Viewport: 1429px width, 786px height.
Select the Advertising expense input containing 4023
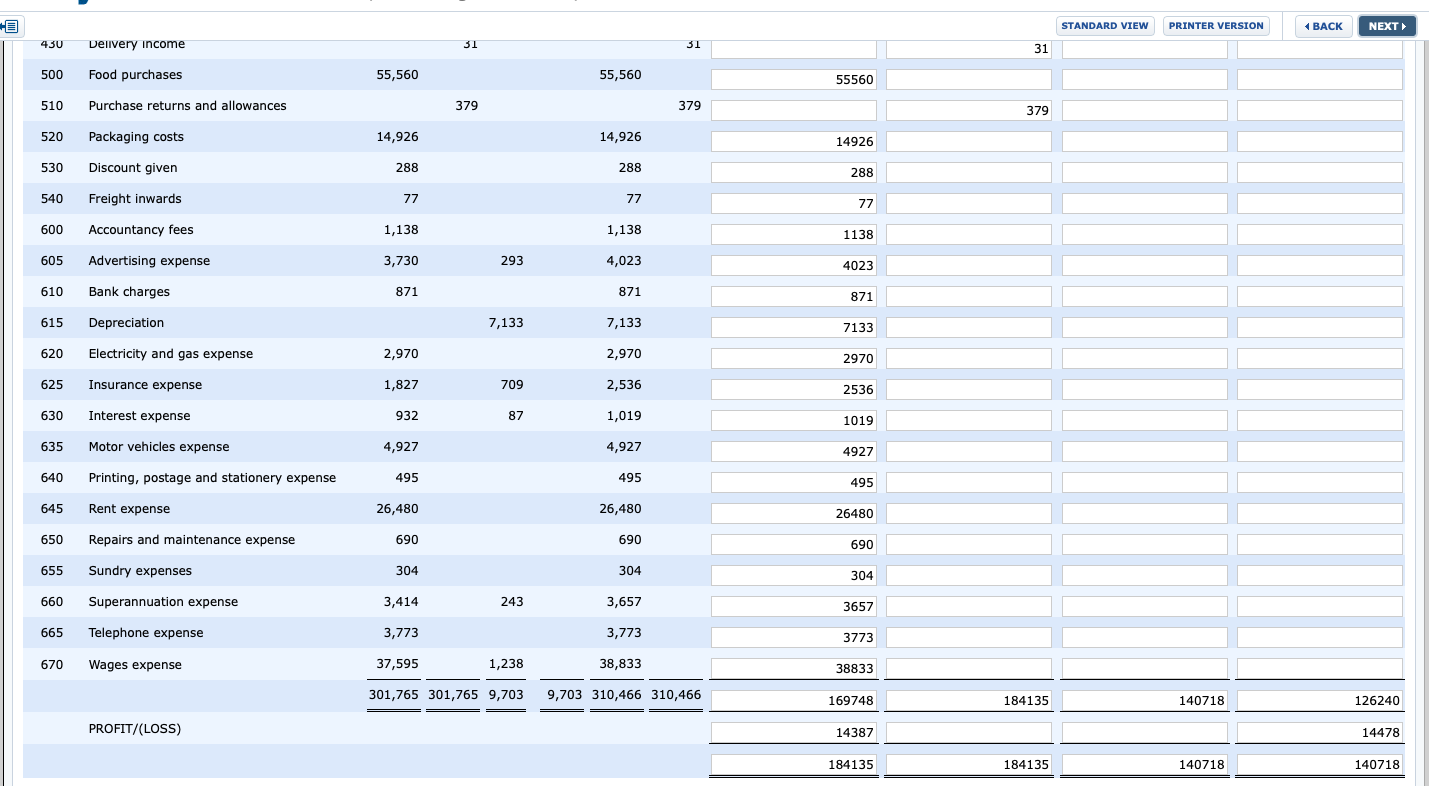click(x=794, y=266)
